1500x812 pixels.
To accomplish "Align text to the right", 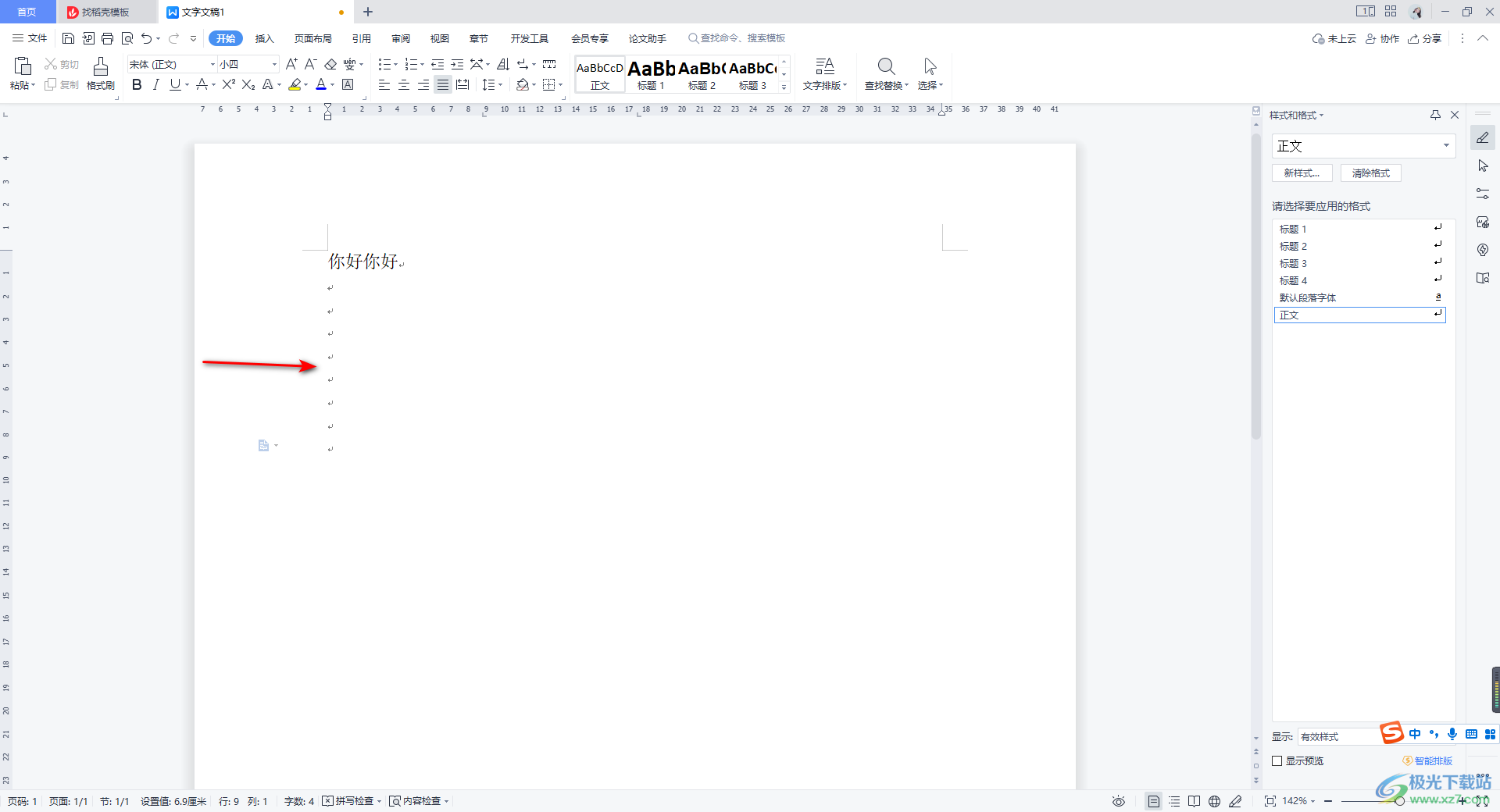I will tap(423, 84).
